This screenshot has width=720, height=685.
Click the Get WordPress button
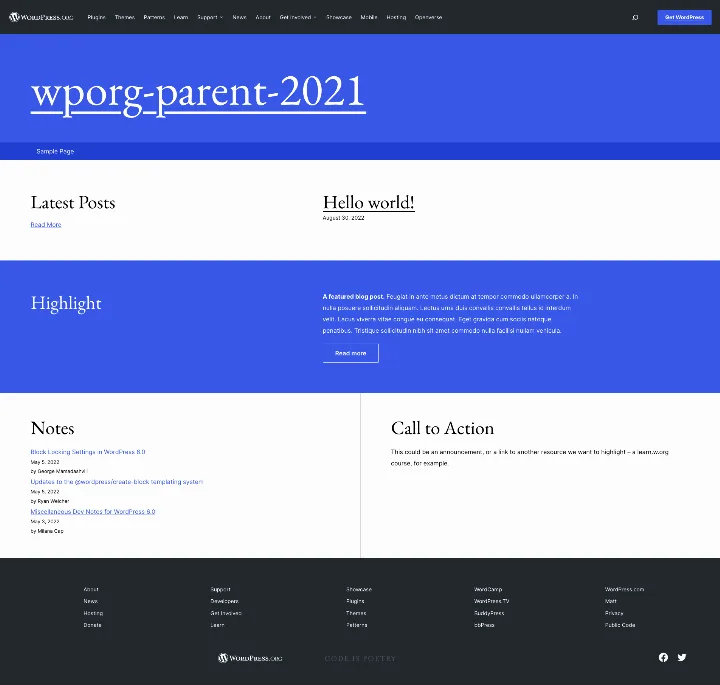click(684, 17)
